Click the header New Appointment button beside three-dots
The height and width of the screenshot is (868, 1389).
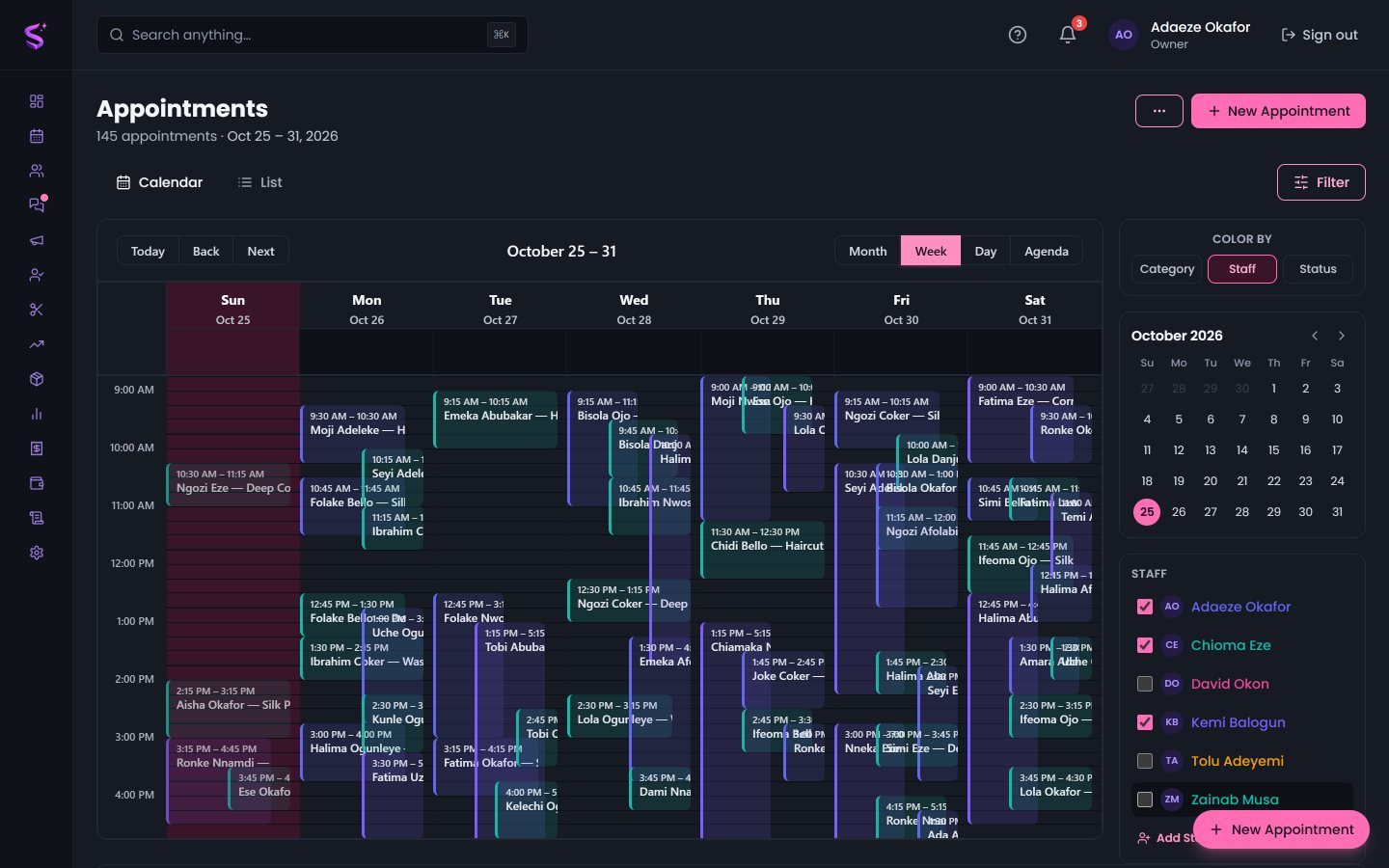click(x=1278, y=111)
